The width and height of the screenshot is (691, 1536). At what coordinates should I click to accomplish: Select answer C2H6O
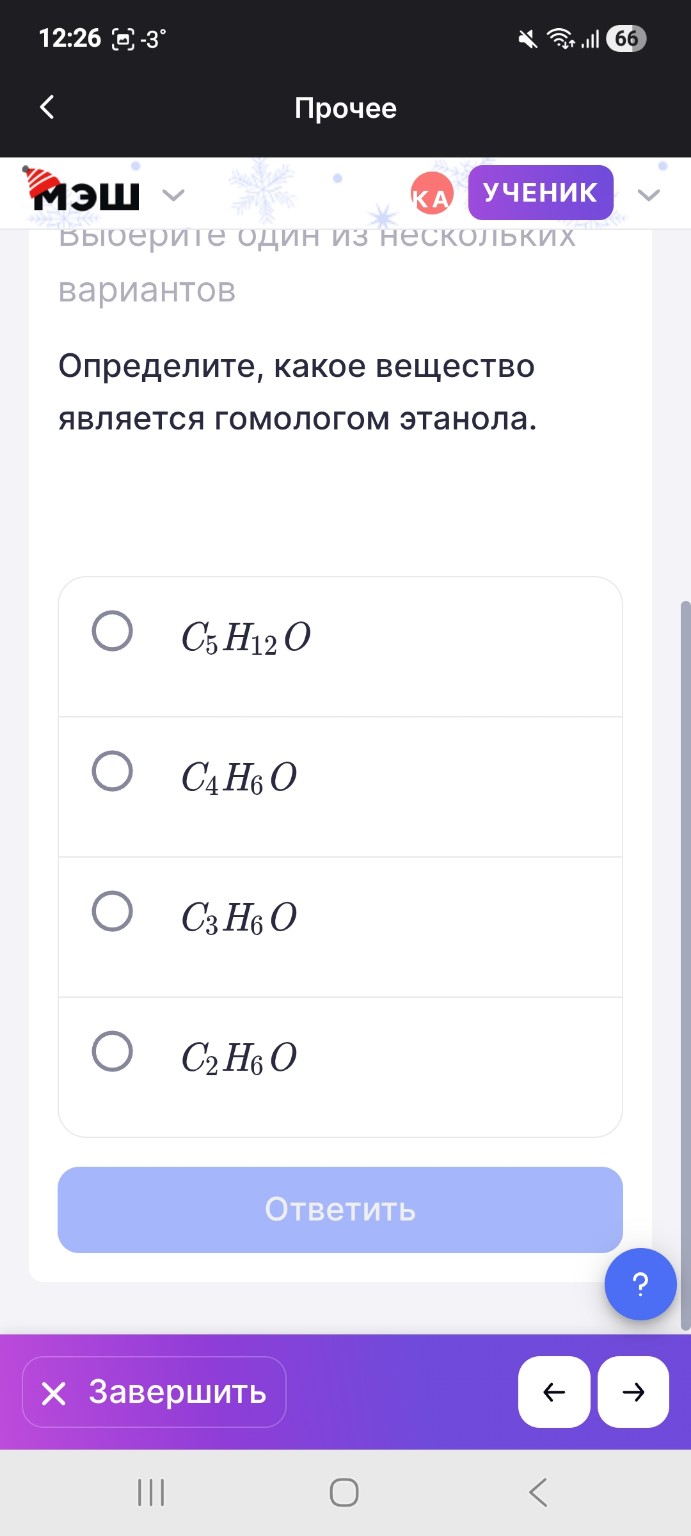pyautogui.click(x=112, y=1051)
